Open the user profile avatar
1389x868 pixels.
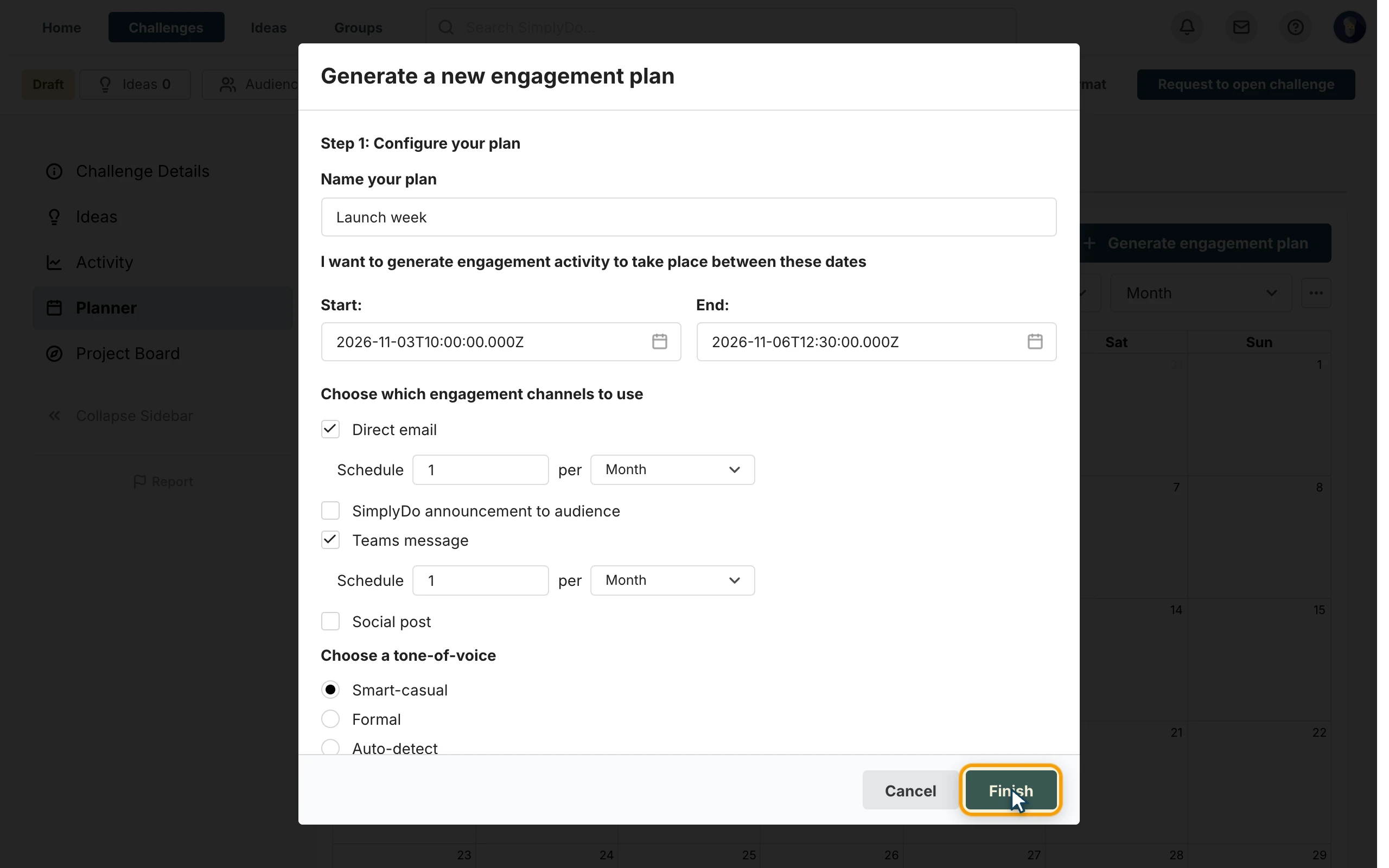[x=1349, y=27]
